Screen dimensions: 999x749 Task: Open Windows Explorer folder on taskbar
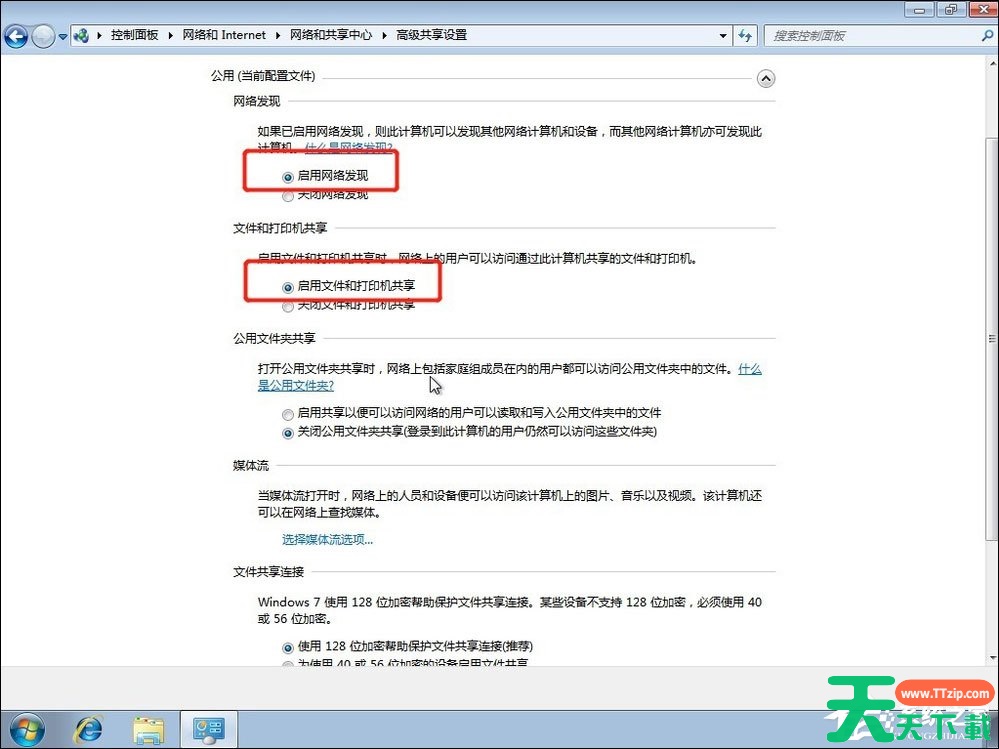point(149,728)
